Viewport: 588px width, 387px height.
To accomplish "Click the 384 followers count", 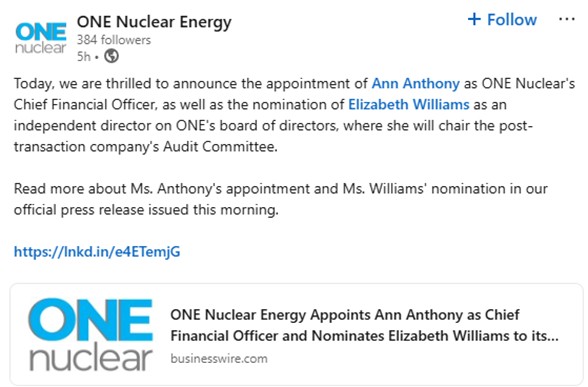I will tap(114, 40).
